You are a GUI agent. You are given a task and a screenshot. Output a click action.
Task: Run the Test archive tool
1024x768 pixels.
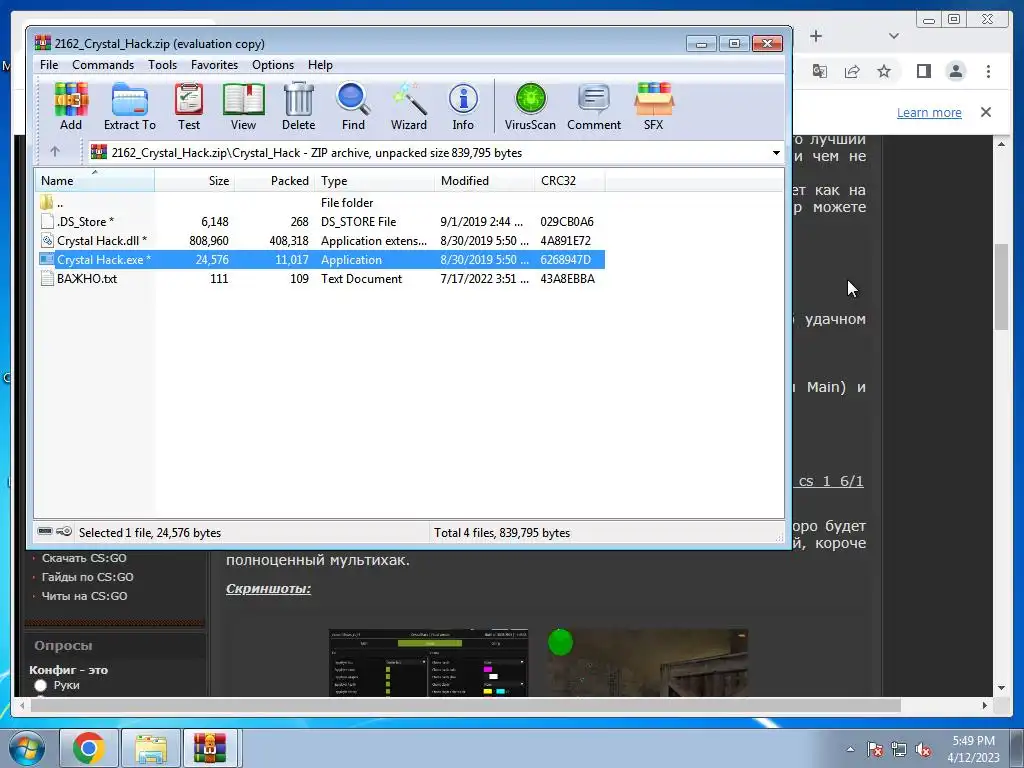point(189,106)
